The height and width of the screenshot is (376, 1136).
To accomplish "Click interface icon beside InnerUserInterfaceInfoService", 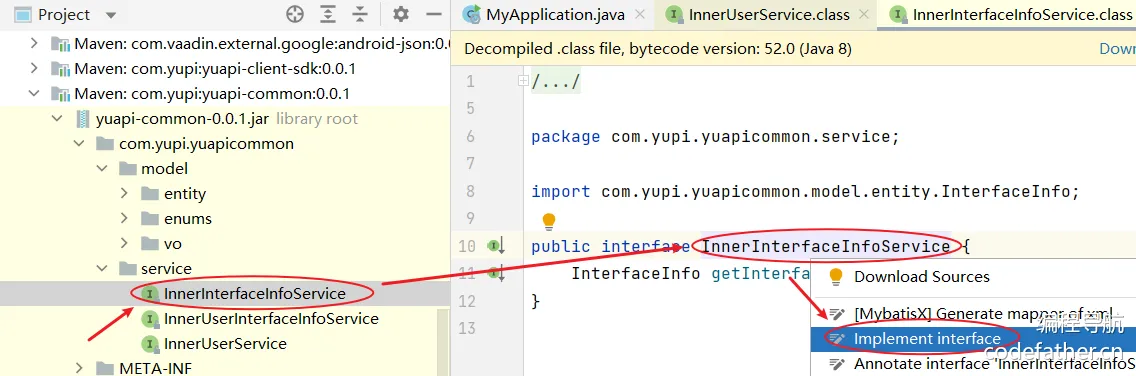I will pyautogui.click(x=150, y=319).
